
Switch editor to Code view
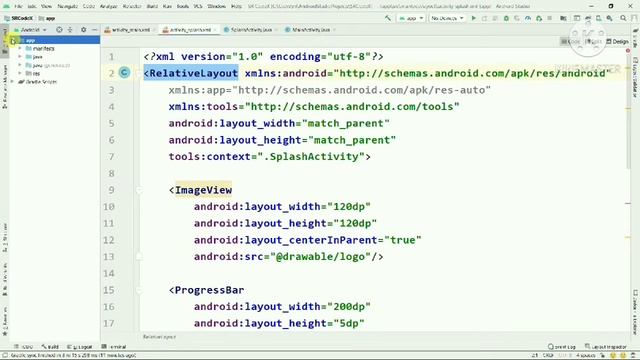tap(570, 42)
